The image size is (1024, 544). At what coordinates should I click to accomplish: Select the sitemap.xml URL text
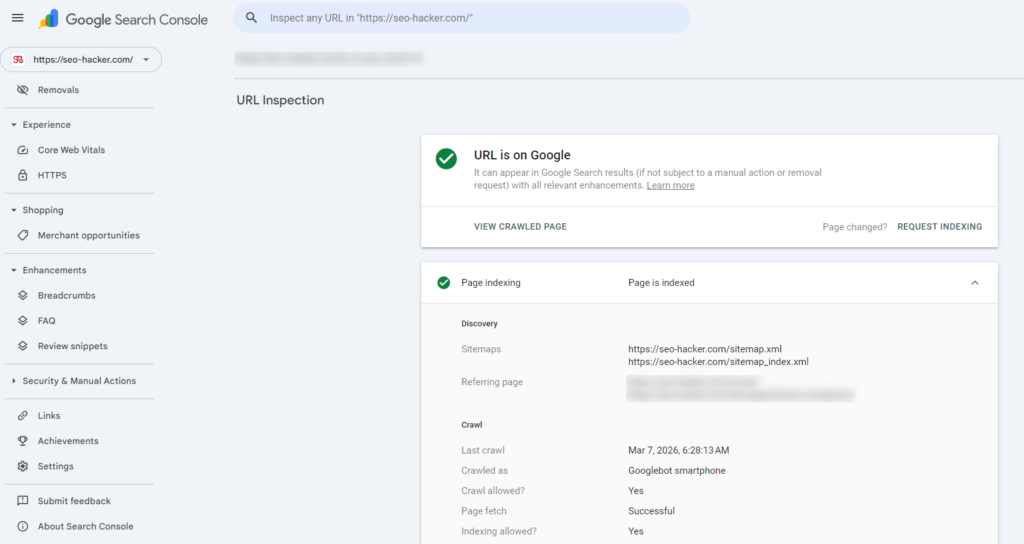point(705,349)
